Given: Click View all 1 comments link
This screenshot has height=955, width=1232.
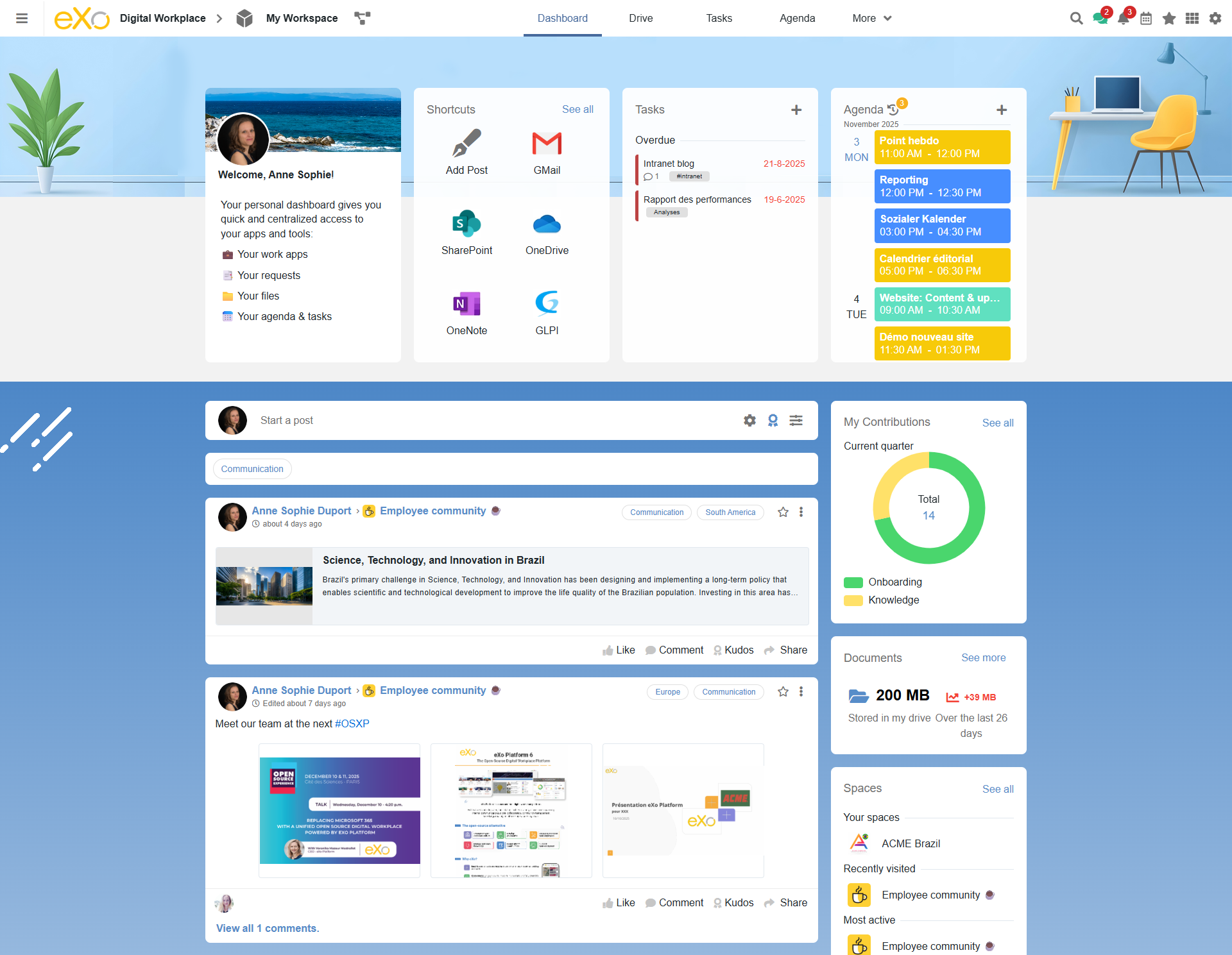Looking at the screenshot, I should (268, 928).
